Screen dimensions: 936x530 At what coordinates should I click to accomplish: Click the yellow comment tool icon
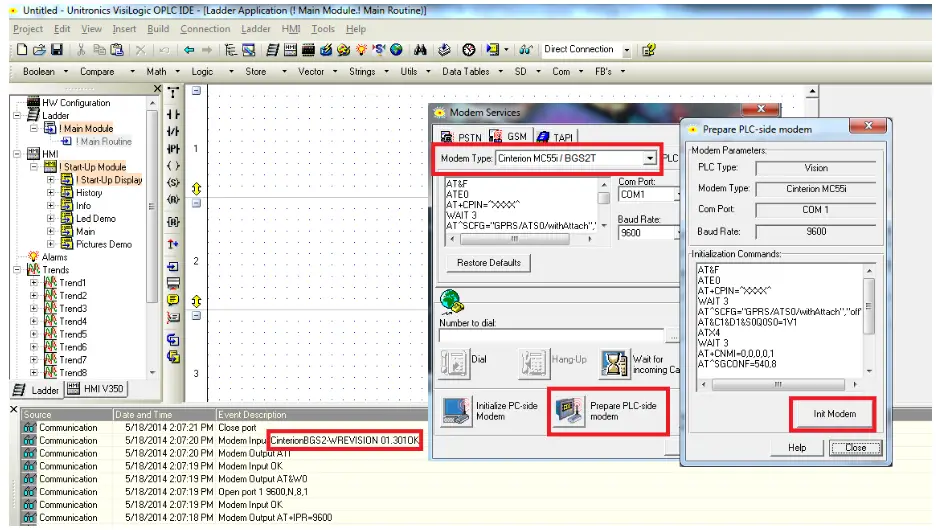click(173, 300)
